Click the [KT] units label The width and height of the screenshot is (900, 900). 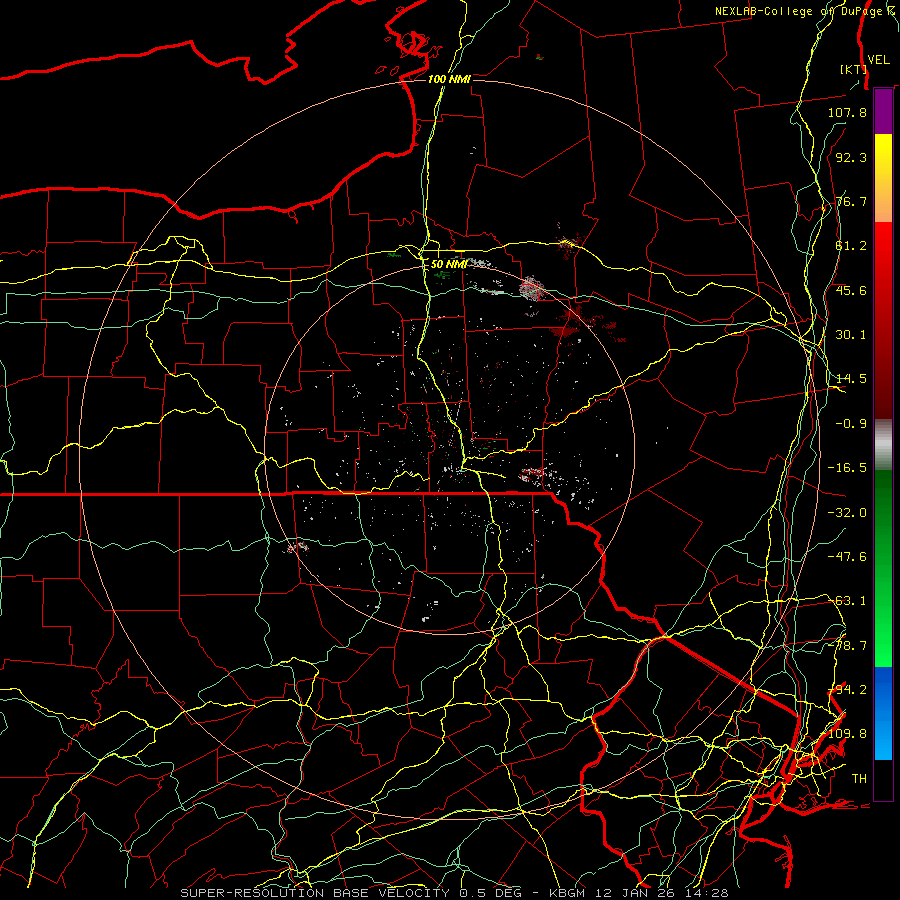click(x=853, y=69)
